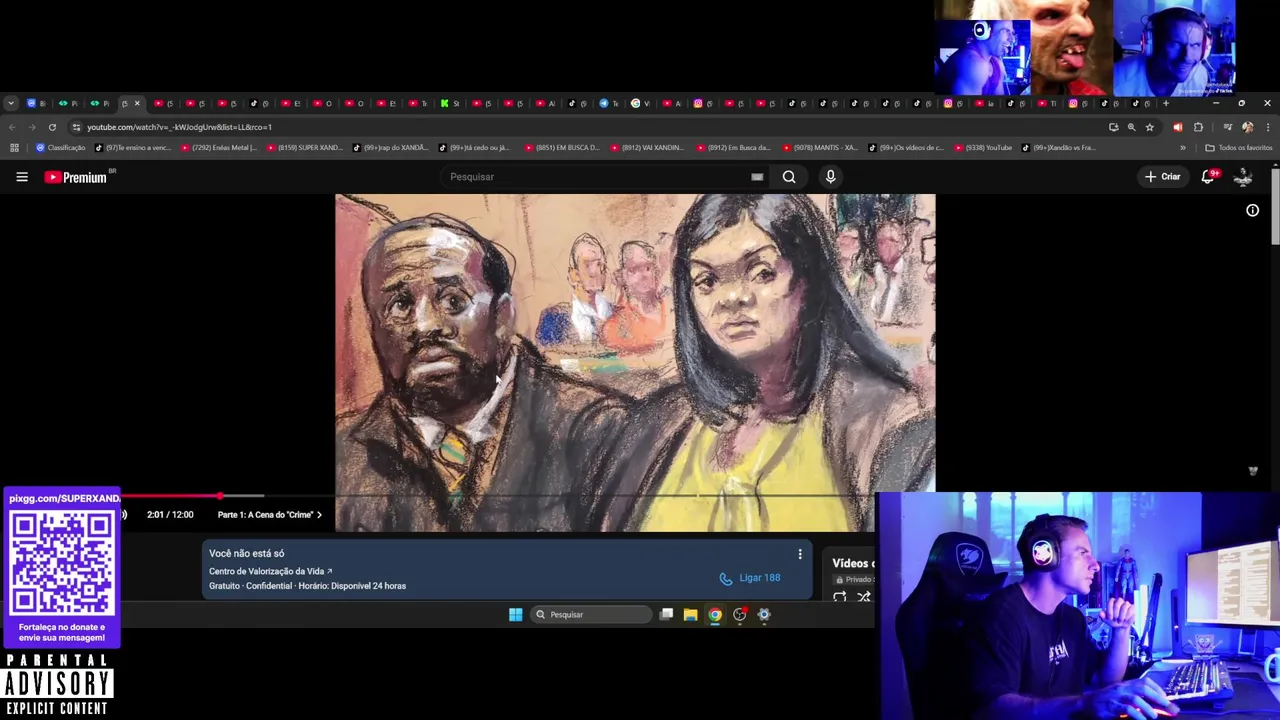
Task: Open the on-screen keyboard in search box
Action: (x=757, y=177)
